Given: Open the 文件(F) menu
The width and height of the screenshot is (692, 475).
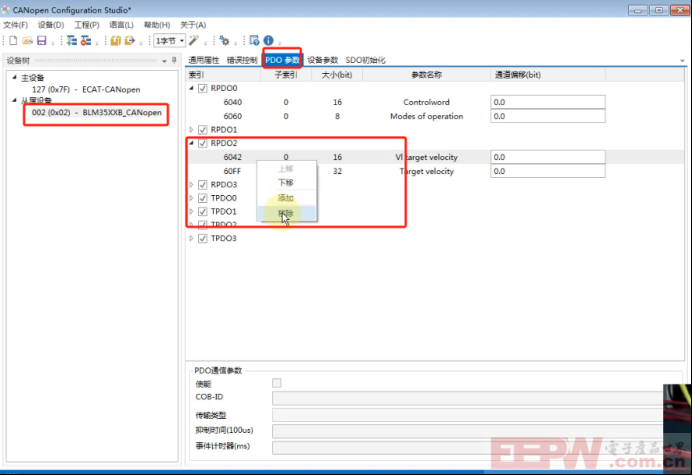Looking at the screenshot, I should click(15, 25).
